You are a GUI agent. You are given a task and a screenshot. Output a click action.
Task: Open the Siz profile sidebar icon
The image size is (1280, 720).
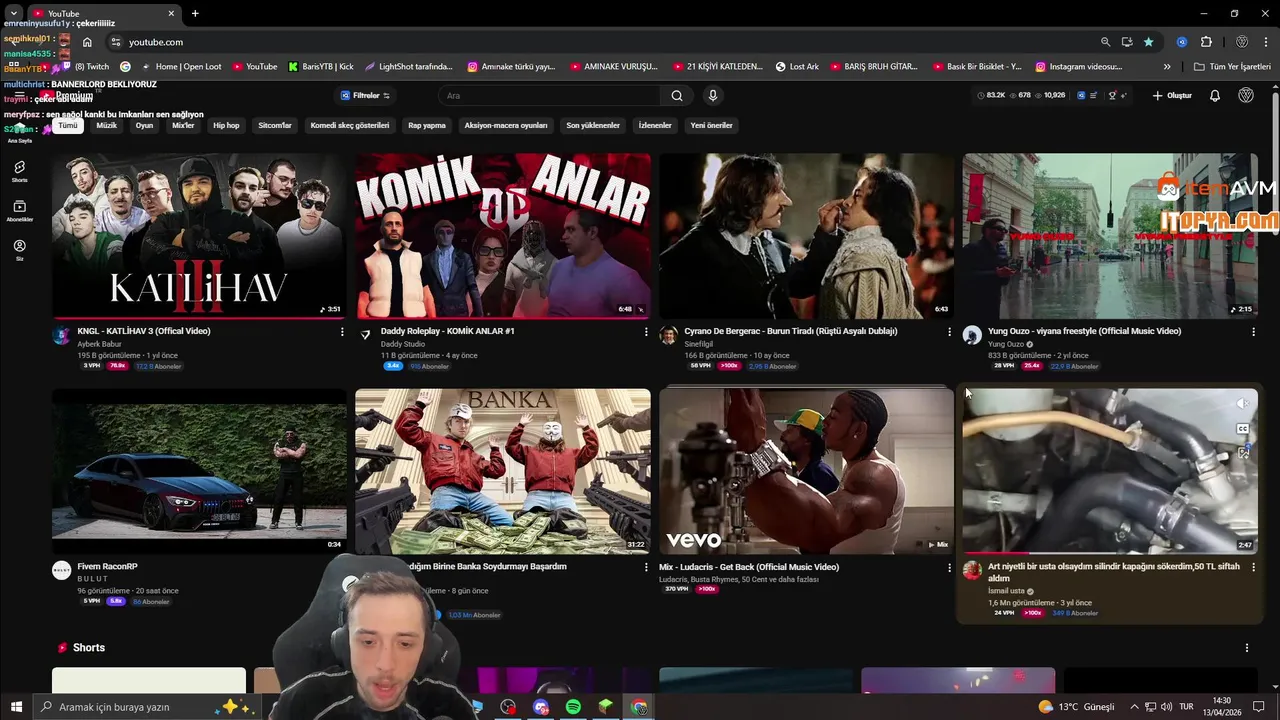click(19, 249)
